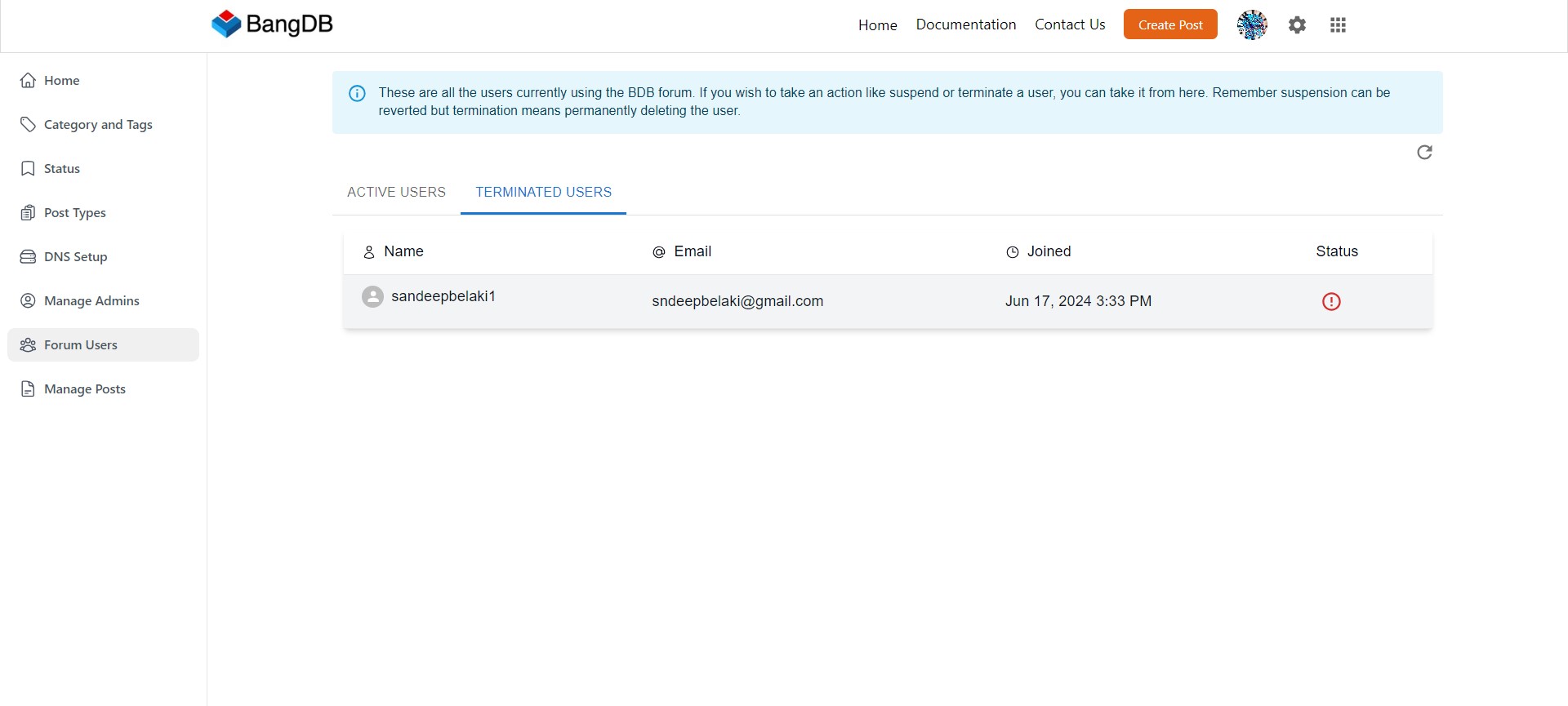Open Documentation in top navigation
The height and width of the screenshot is (706, 1568).
coord(965,24)
